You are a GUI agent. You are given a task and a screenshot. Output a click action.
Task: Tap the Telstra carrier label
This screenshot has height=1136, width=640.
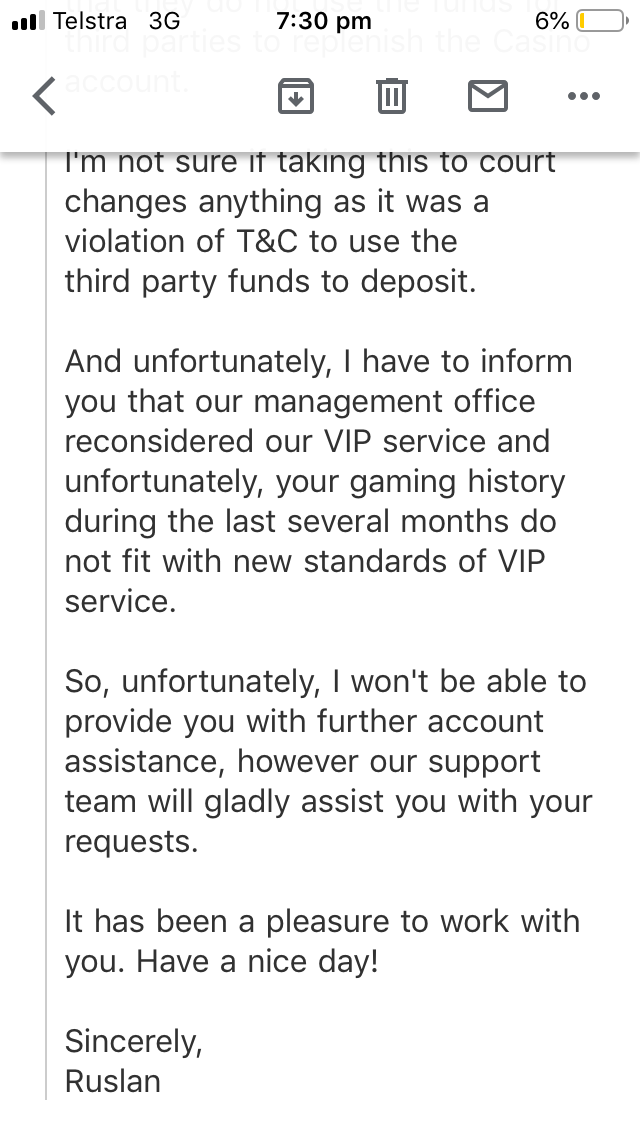pyautogui.click(x=90, y=21)
